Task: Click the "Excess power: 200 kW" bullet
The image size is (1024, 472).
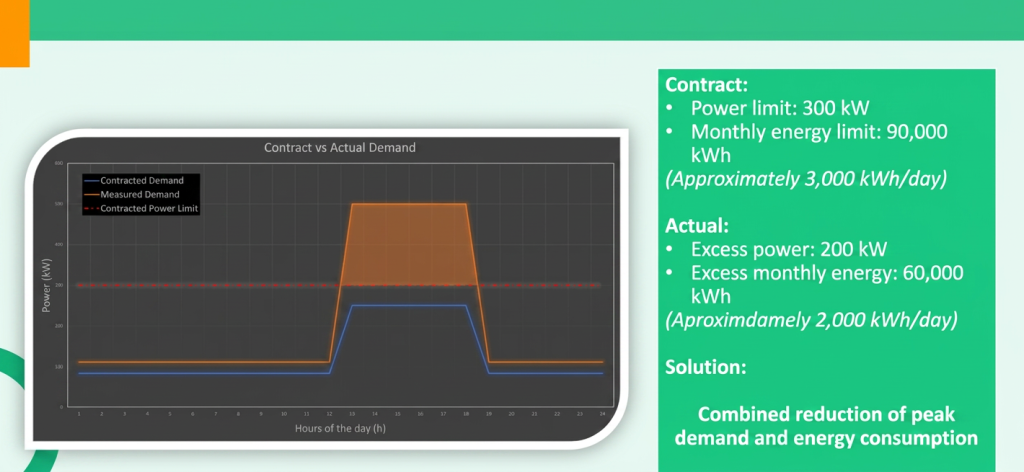Action: click(x=789, y=249)
